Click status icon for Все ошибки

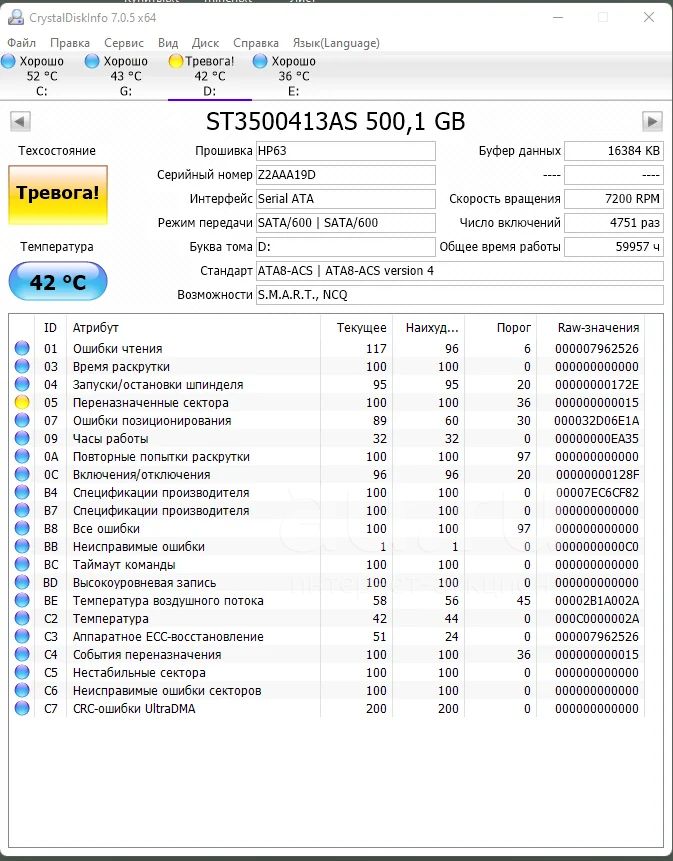pyautogui.click(x=22, y=528)
